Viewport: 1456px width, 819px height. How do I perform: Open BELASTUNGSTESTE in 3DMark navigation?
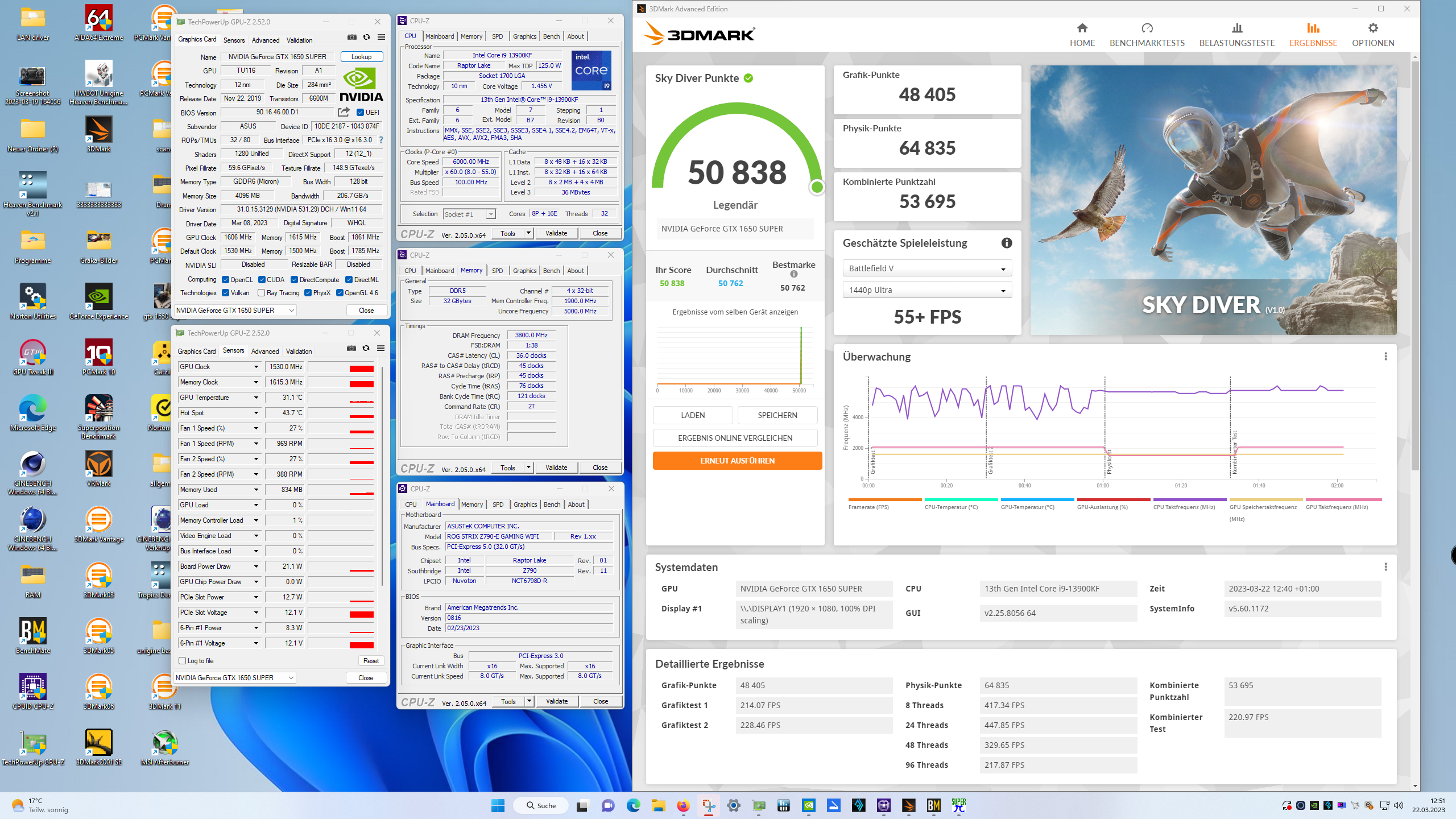pyautogui.click(x=1236, y=35)
